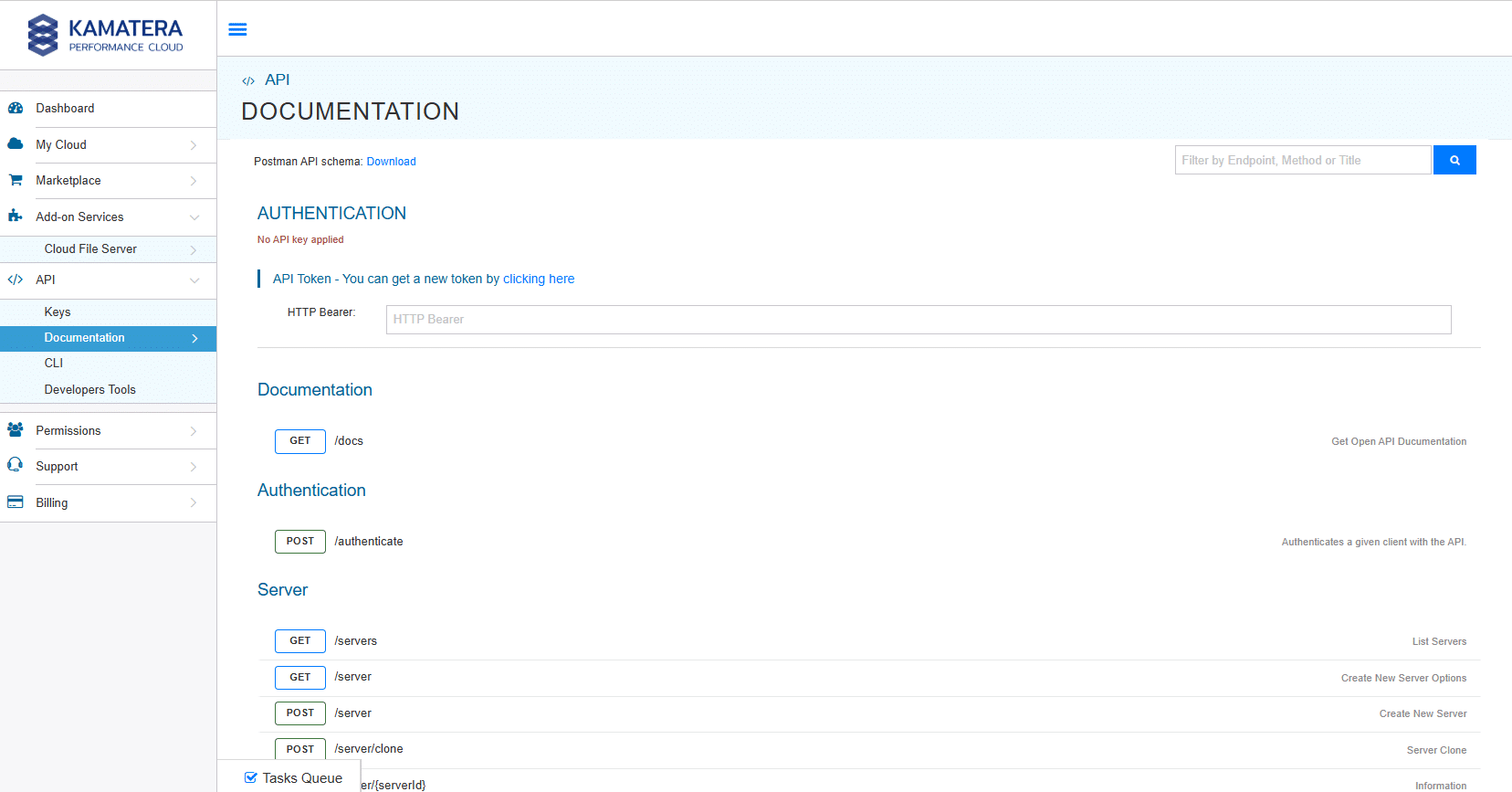This screenshot has height=792, width=1512.
Task: Expand the My Cloud submenu arrow
Action: [x=194, y=145]
